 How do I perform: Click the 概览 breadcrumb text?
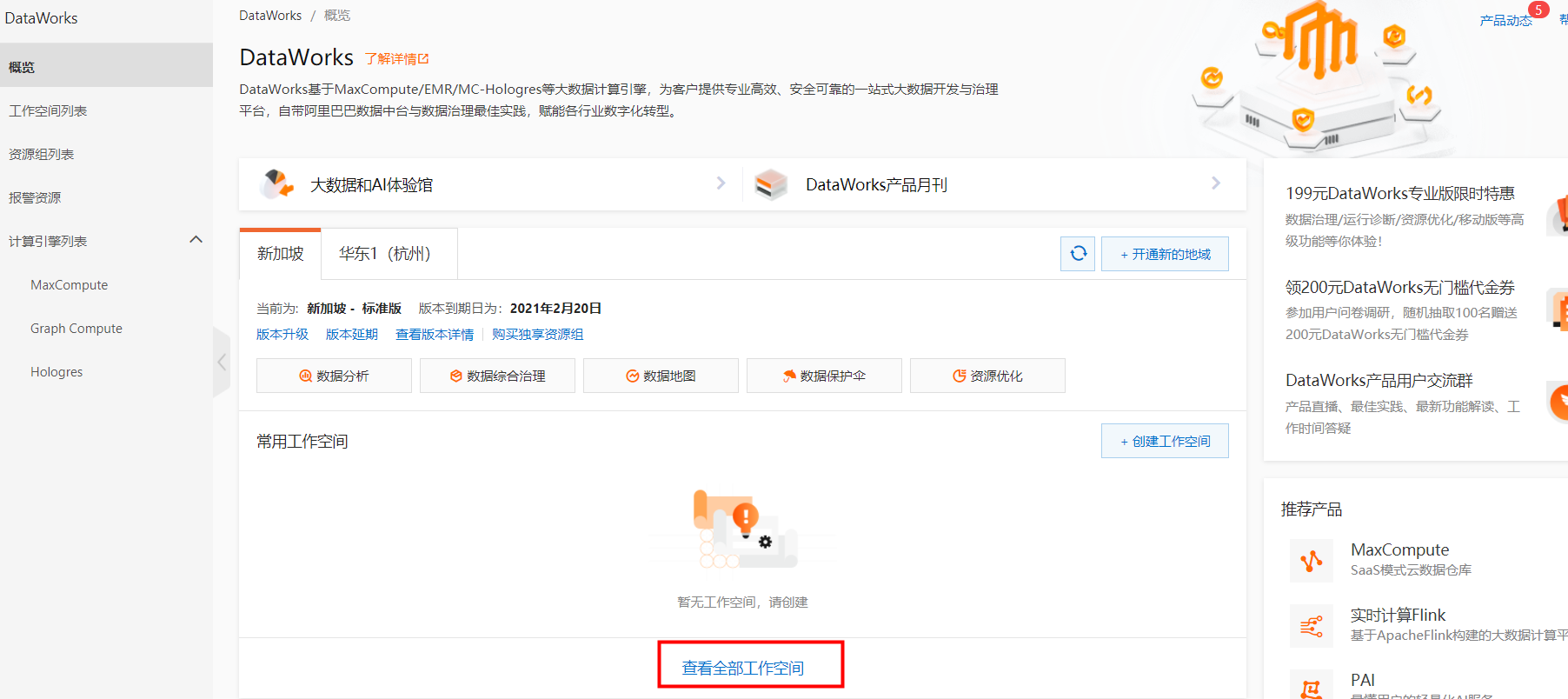coord(337,16)
